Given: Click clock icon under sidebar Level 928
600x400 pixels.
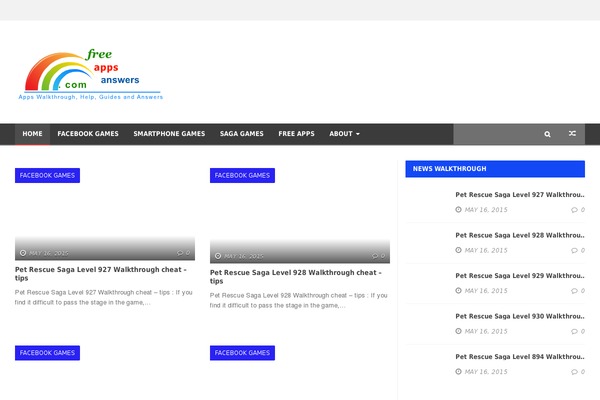Looking at the screenshot, I should point(458,250).
